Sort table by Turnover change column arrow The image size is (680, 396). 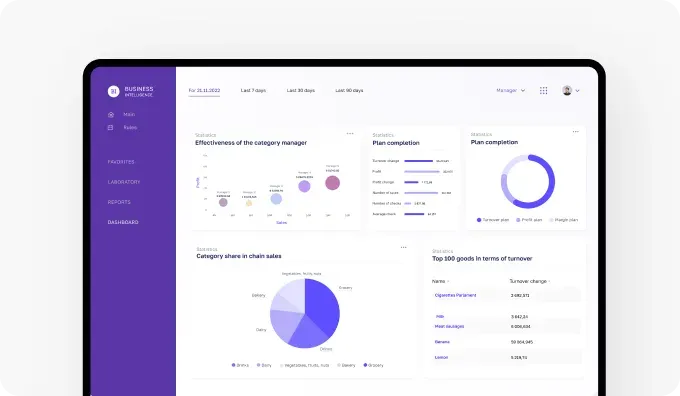tap(549, 281)
